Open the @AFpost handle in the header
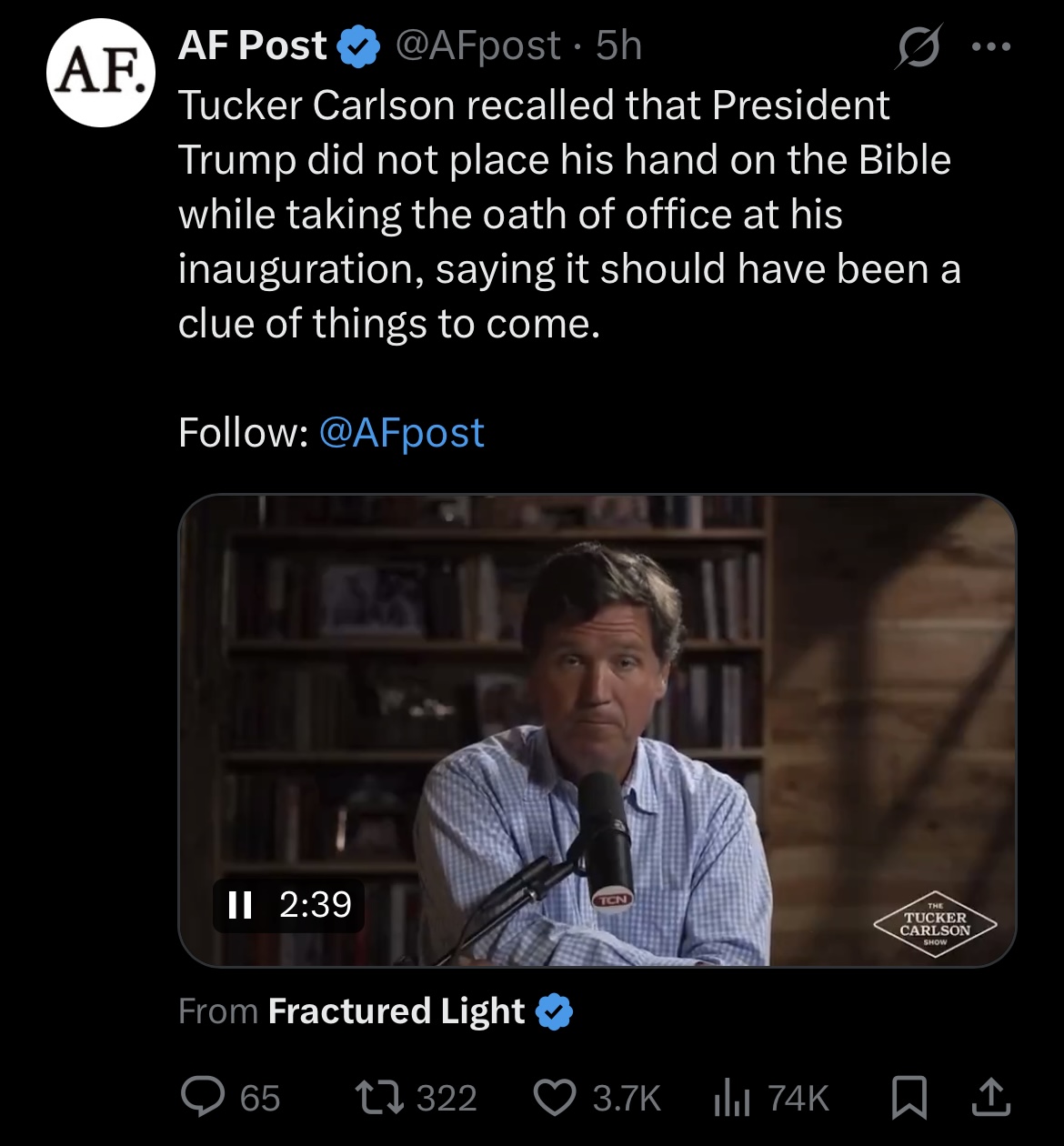The height and width of the screenshot is (1146, 1064). click(x=478, y=45)
